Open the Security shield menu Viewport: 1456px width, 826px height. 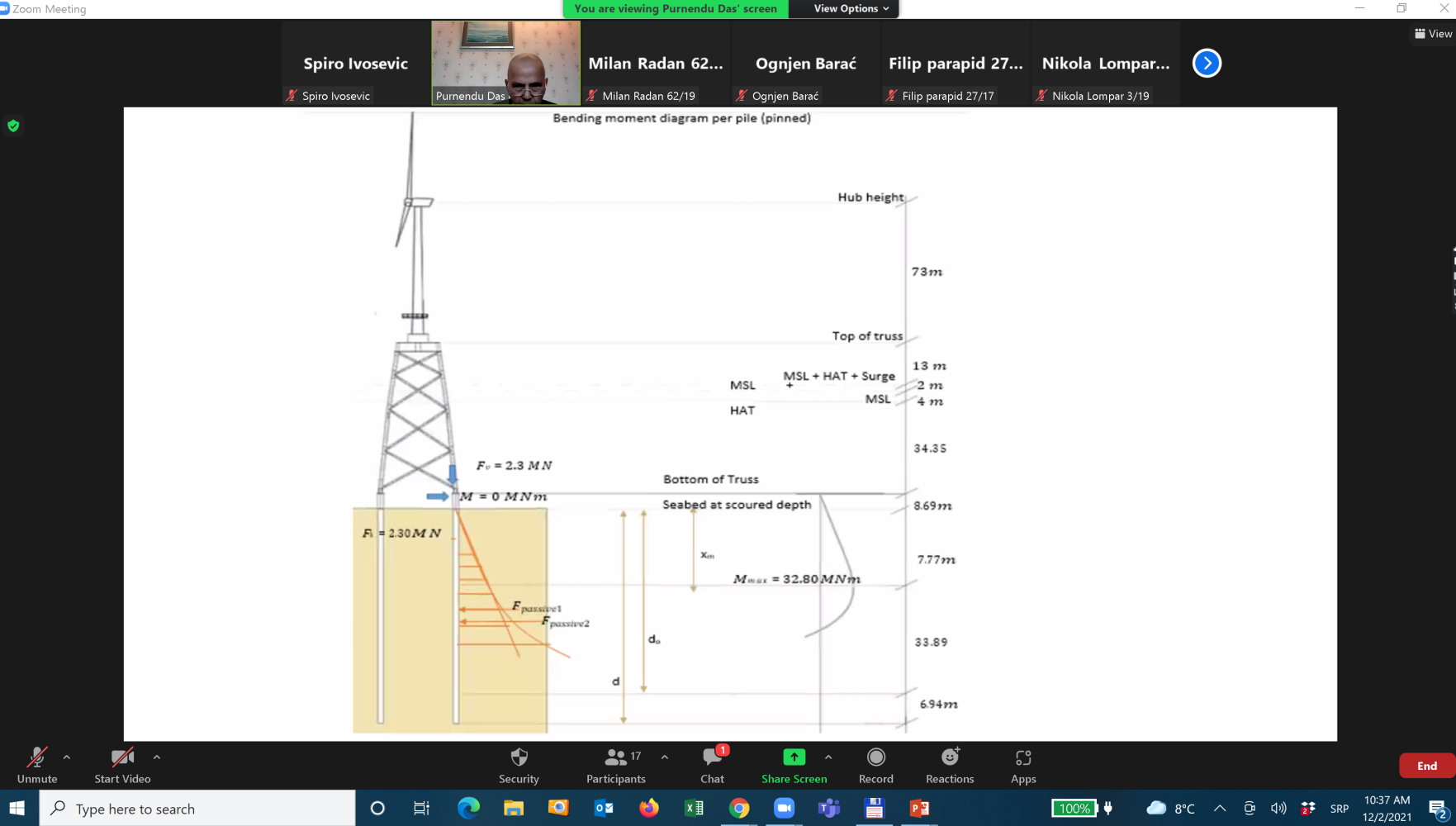519,765
